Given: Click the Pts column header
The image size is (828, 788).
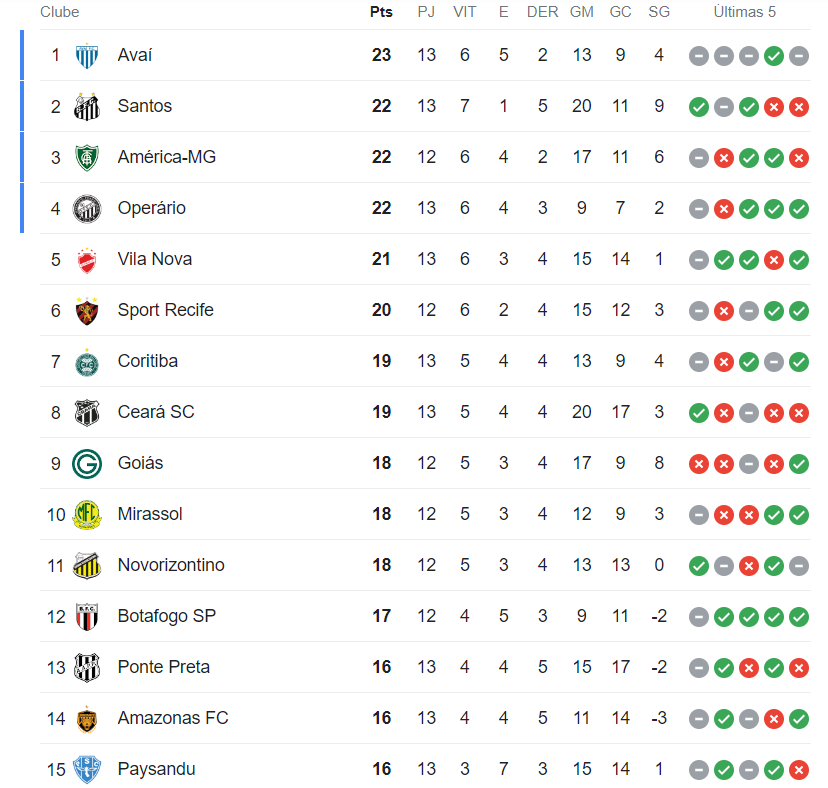Looking at the screenshot, I should coord(381,12).
